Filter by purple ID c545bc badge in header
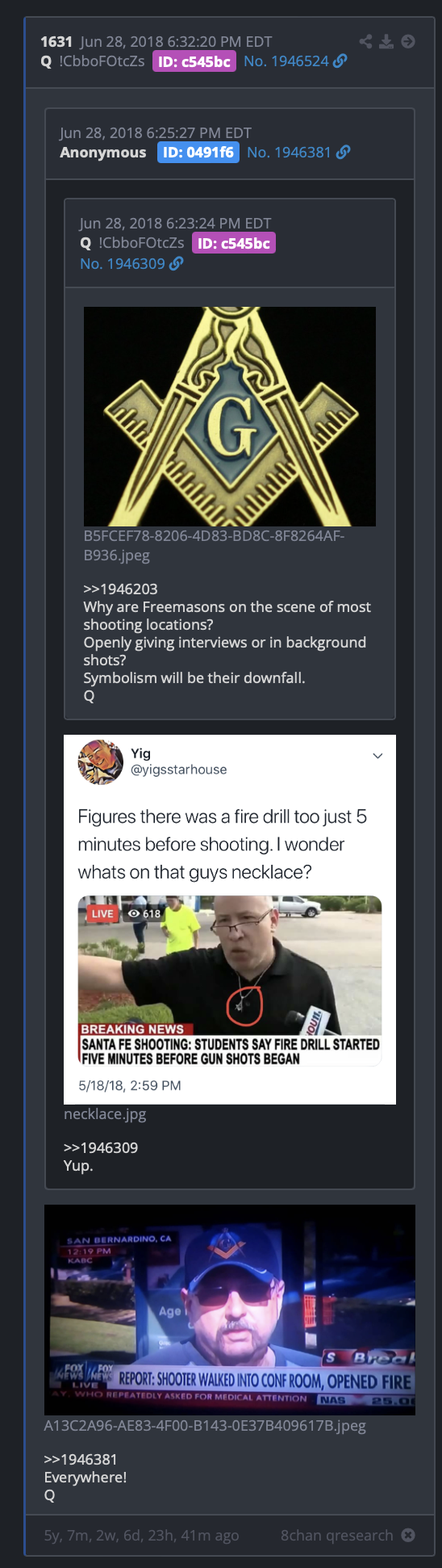Screen dimensions: 442x1568 pyautogui.click(x=194, y=61)
